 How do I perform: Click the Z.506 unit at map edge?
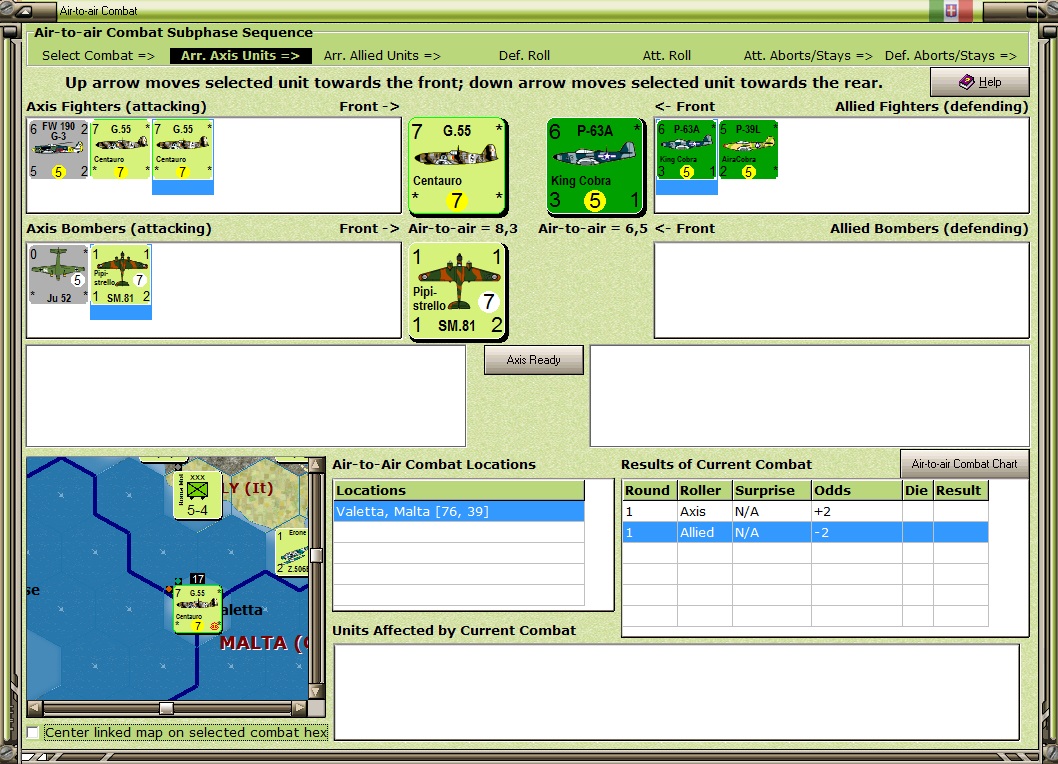(x=291, y=551)
